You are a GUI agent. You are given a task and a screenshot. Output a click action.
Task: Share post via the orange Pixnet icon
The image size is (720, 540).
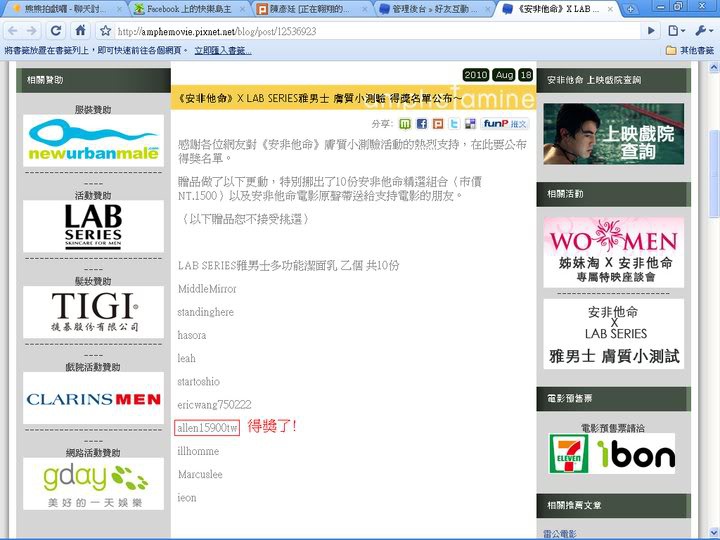(438, 124)
